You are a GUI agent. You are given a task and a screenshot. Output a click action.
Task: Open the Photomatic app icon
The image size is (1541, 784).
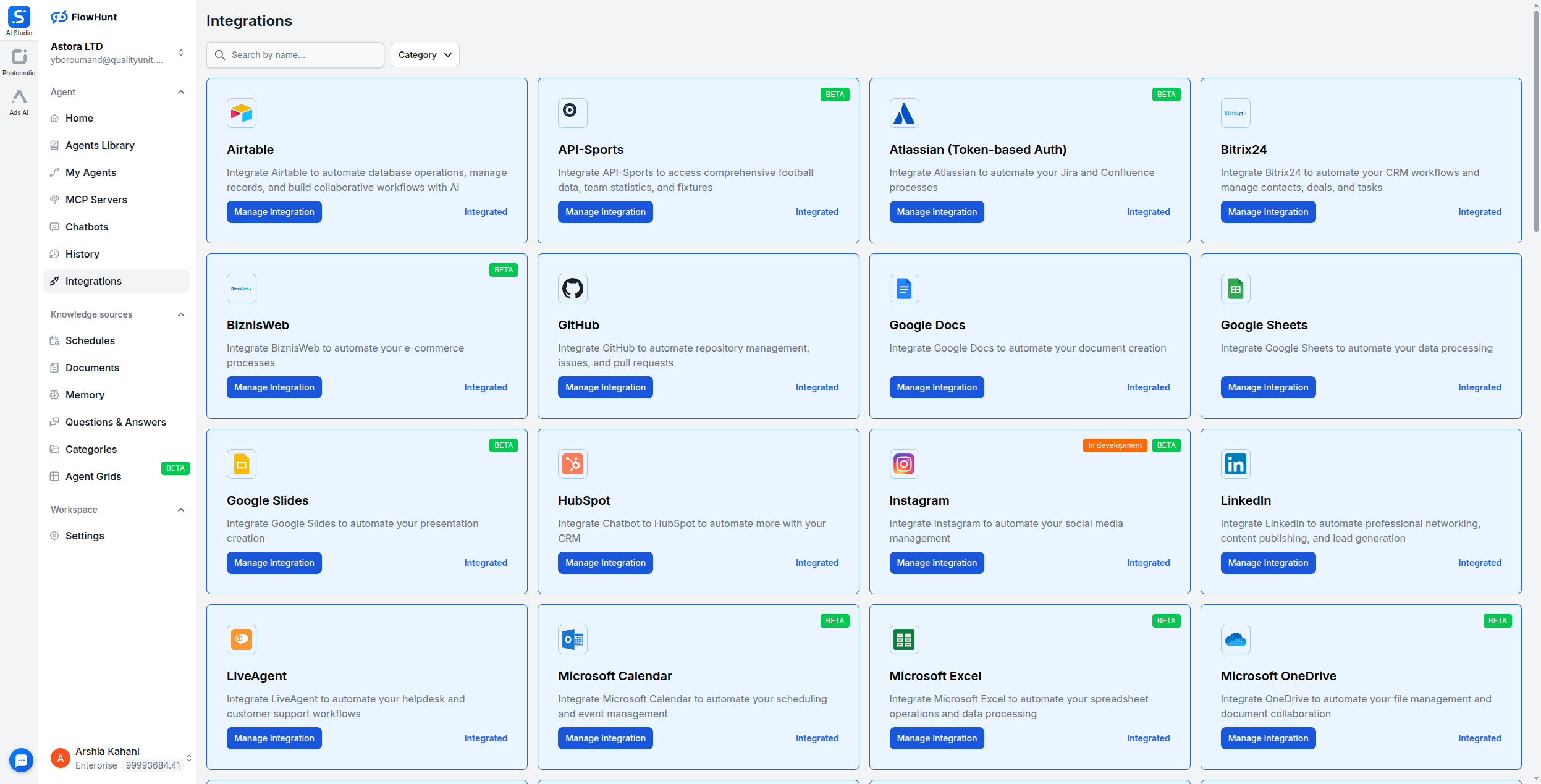point(19,62)
